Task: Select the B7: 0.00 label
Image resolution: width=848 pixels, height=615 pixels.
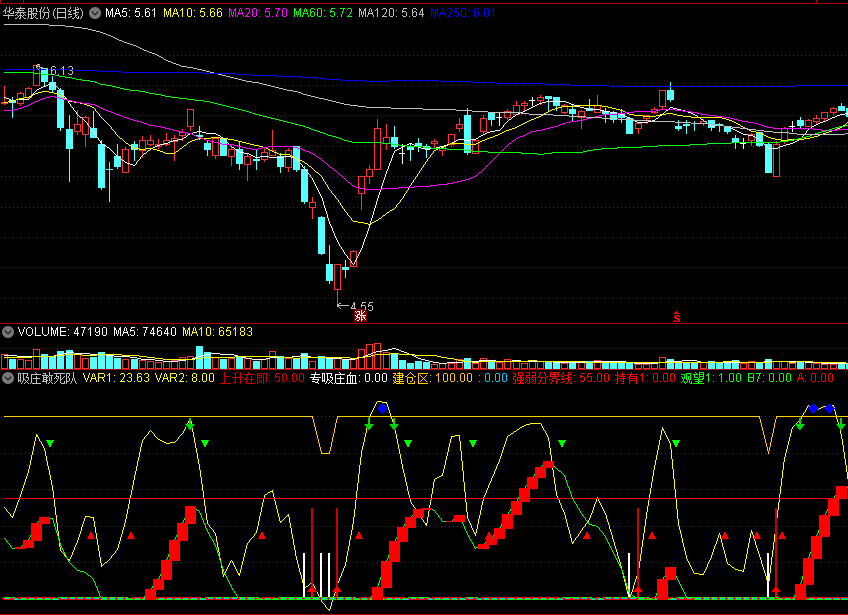Action: pyautogui.click(x=769, y=378)
